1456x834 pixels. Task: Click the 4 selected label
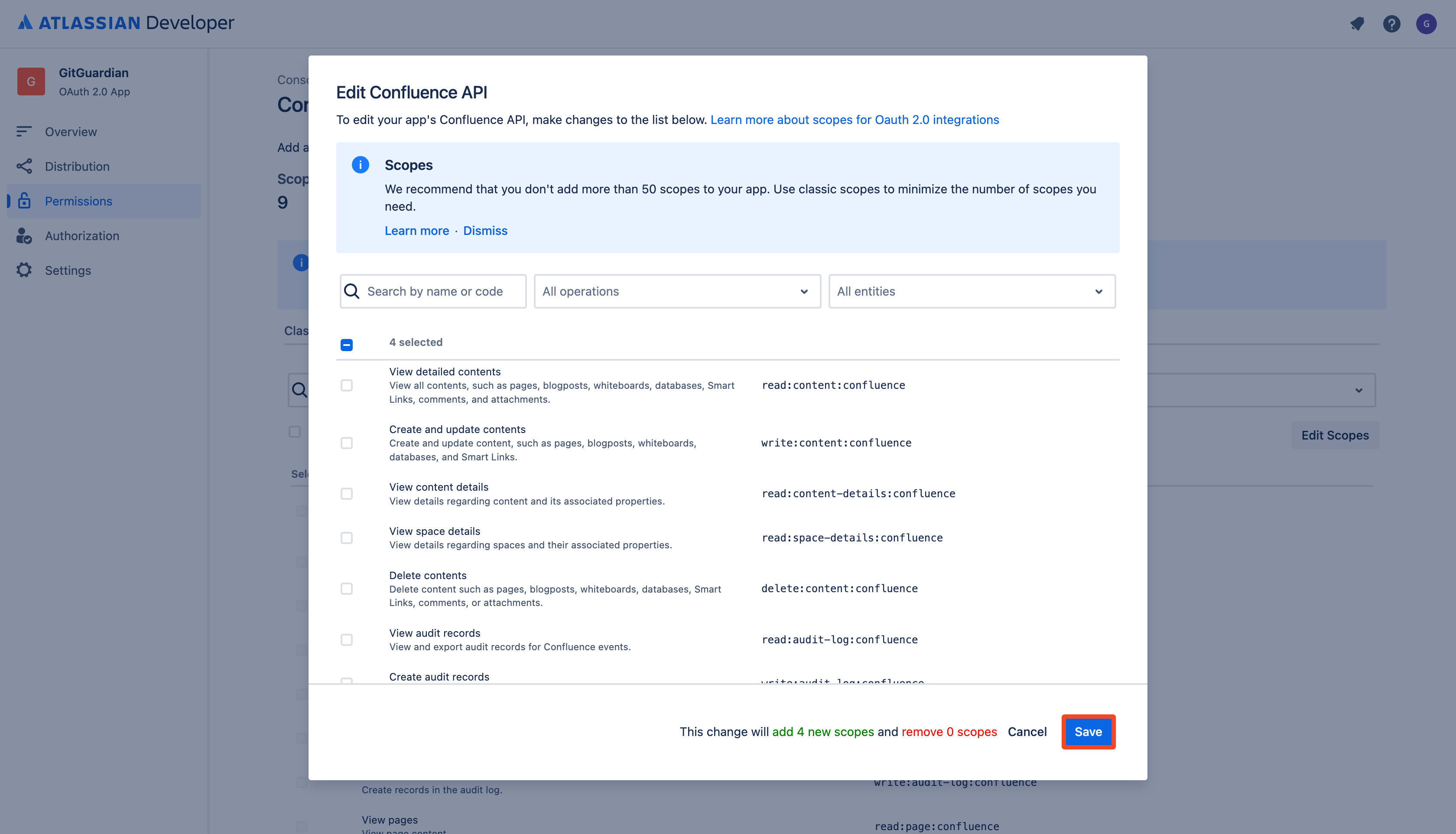click(x=416, y=342)
